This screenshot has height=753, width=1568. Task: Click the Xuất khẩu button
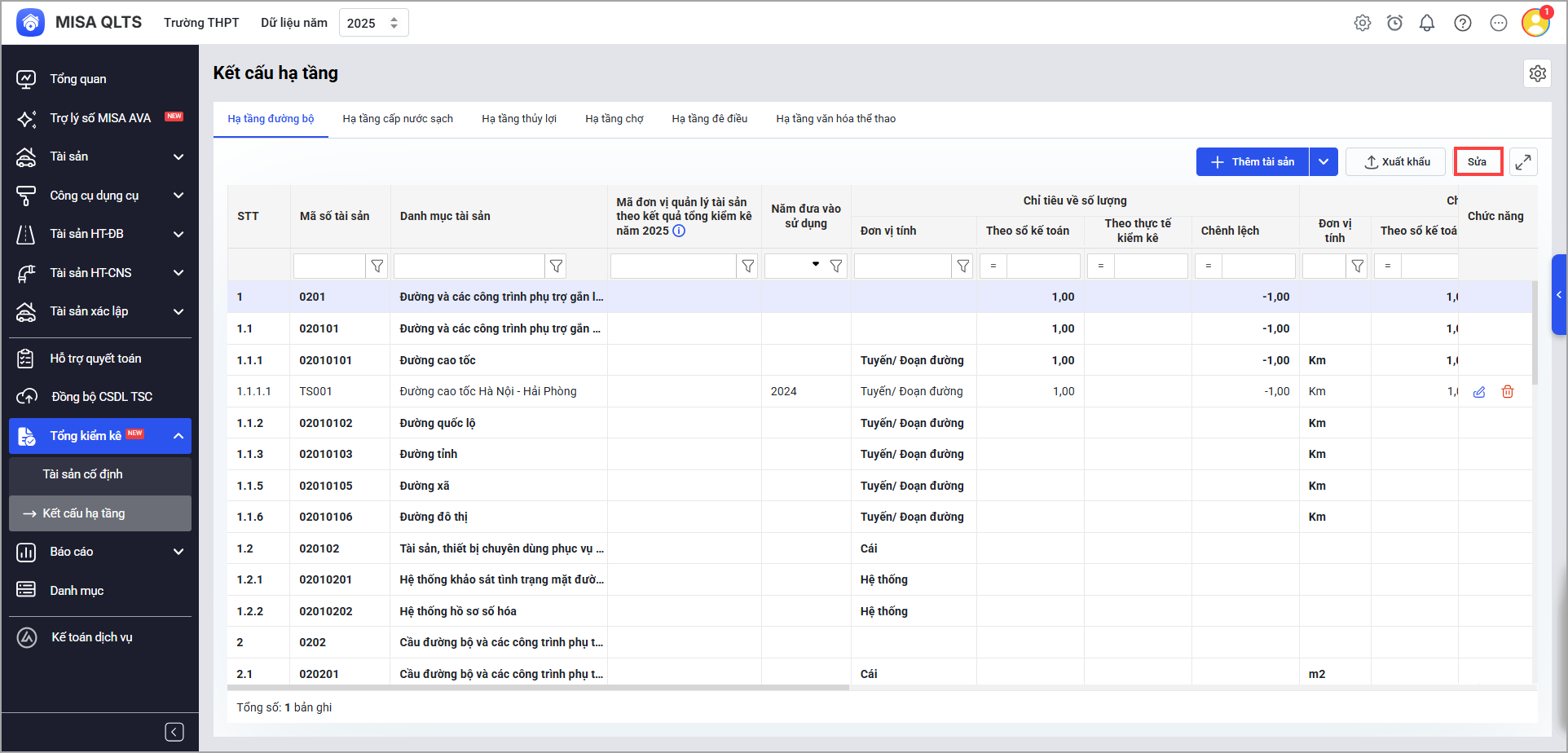click(1396, 162)
